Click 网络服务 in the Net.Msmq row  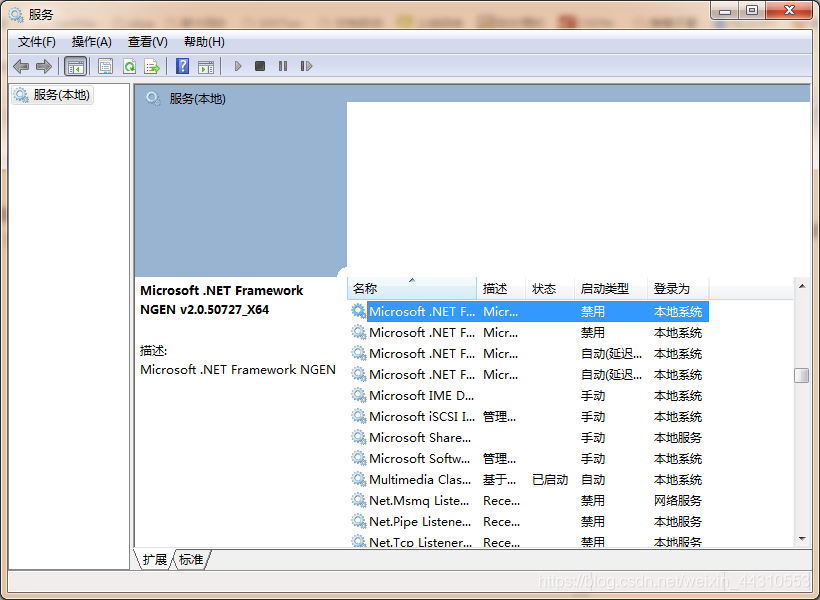pos(678,501)
